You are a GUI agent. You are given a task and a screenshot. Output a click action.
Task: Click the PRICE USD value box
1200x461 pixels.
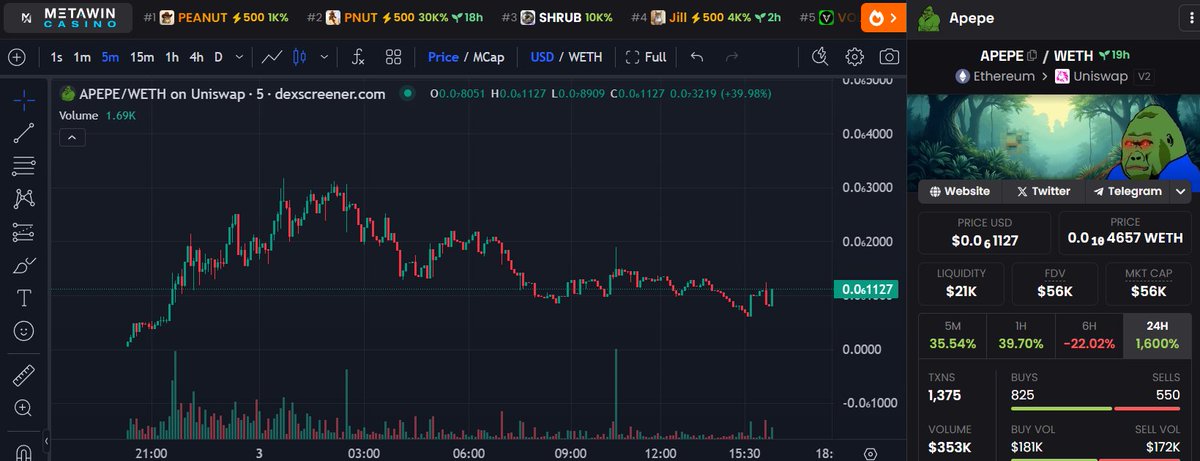coord(985,233)
